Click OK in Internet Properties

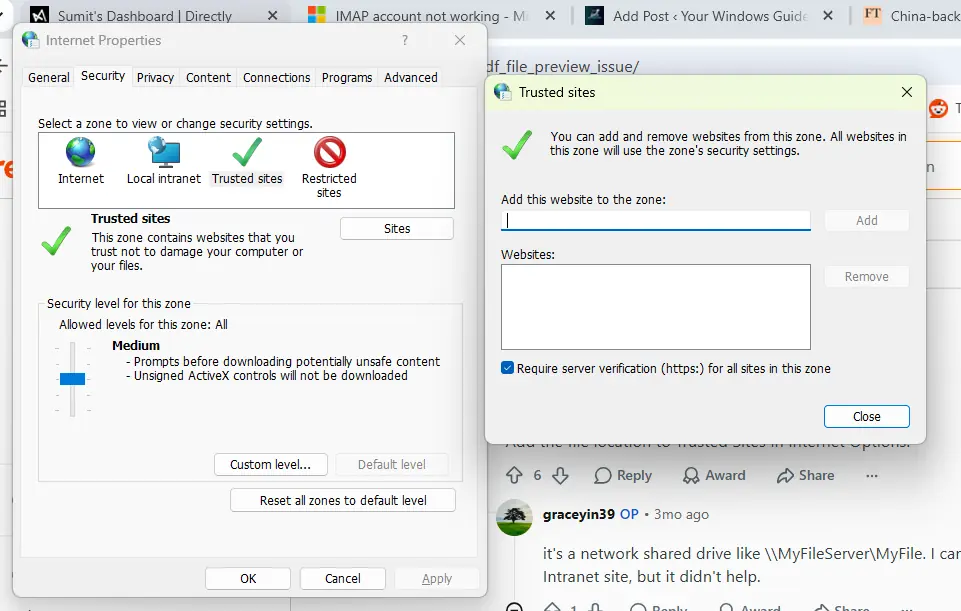248,579
